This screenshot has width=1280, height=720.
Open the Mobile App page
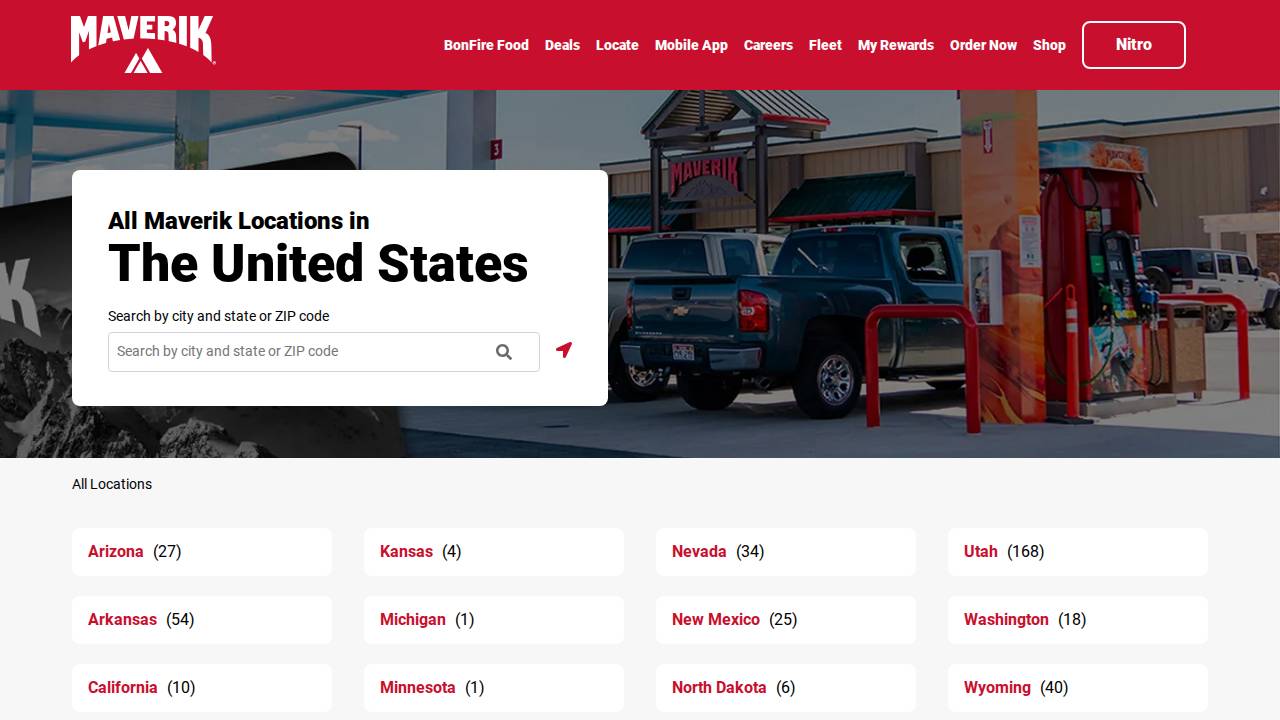(x=691, y=45)
